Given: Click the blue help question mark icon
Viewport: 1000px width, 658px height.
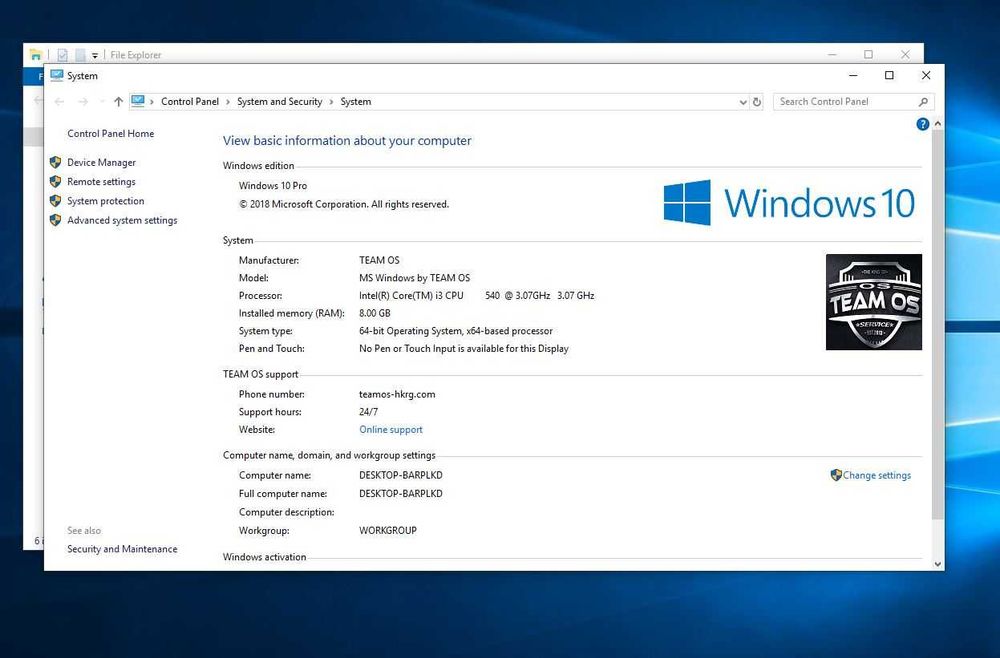Looking at the screenshot, I should (x=922, y=124).
